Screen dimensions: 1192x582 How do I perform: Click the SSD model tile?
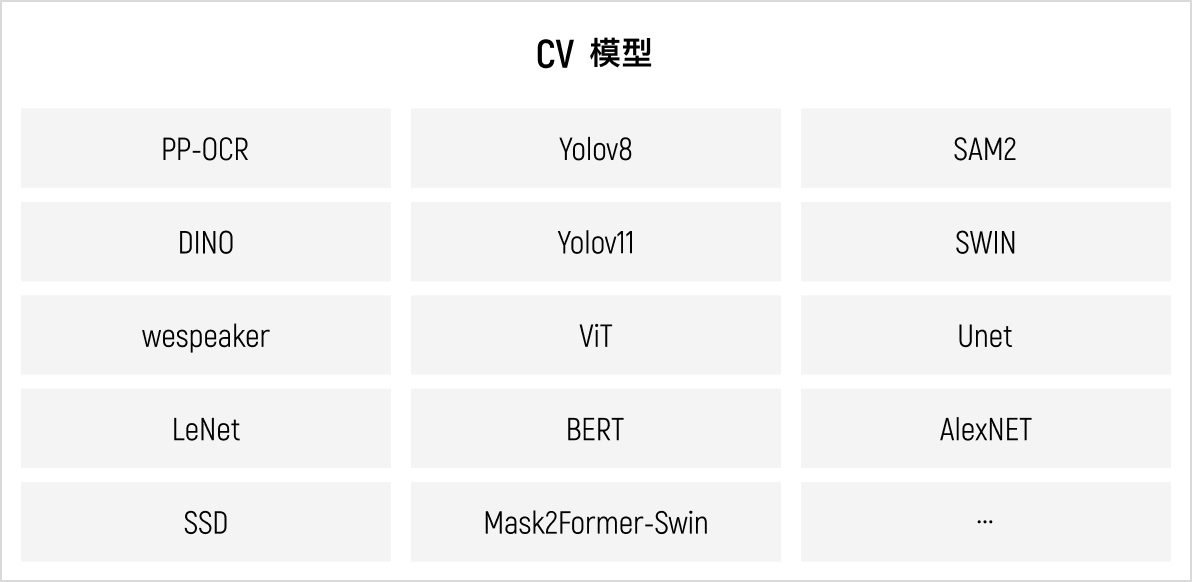205,522
